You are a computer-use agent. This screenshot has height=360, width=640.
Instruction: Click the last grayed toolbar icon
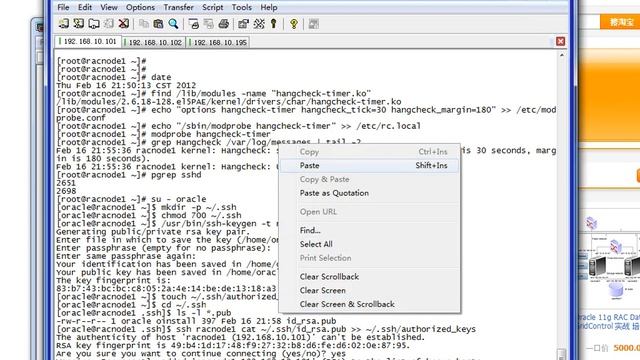pyautogui.click(x=313, y=24)
